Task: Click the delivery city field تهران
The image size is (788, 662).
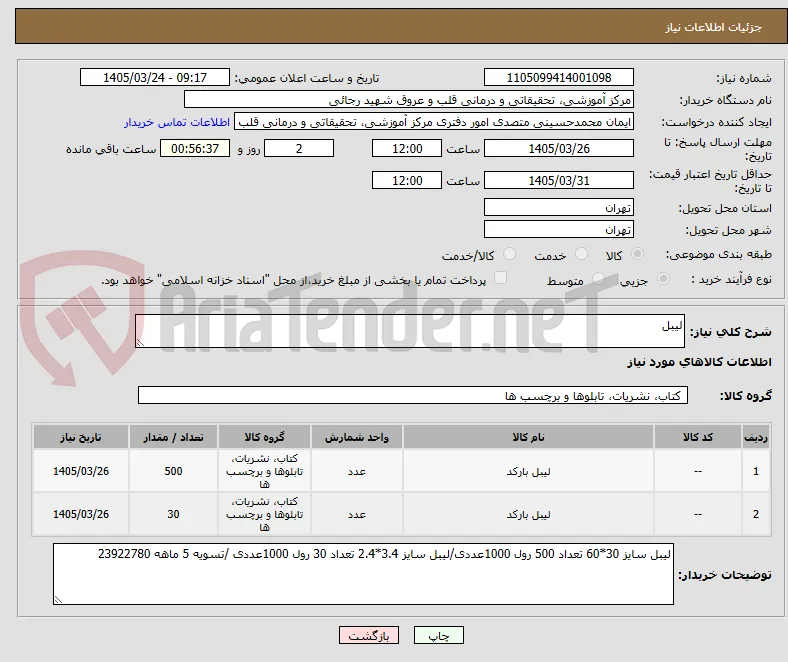Action: pos(559,229)
